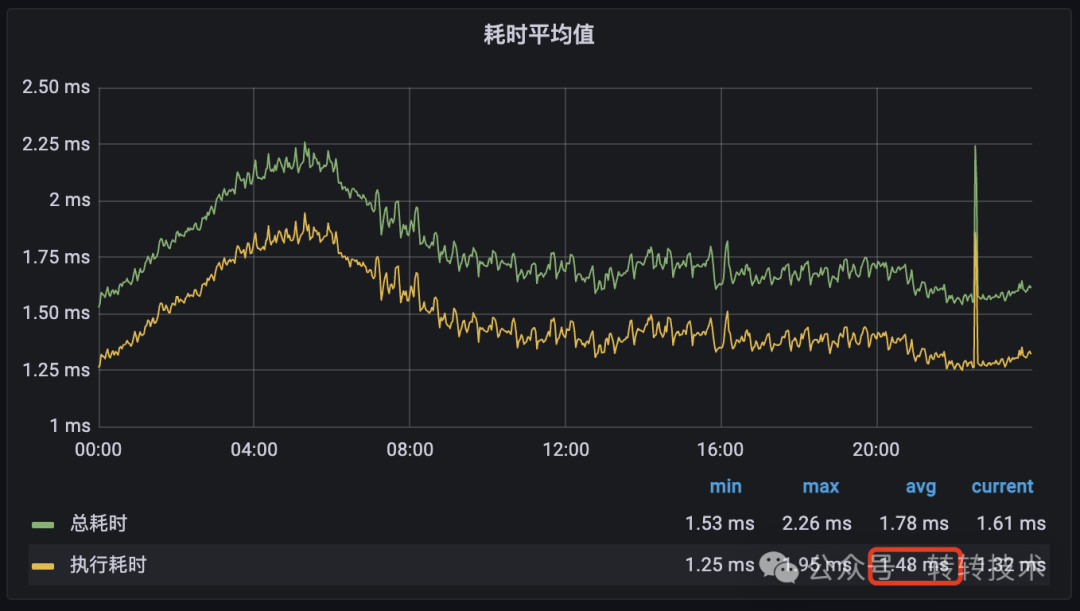Sort the legend by the current column
1080x611 pixels.
click(1002, 486)
